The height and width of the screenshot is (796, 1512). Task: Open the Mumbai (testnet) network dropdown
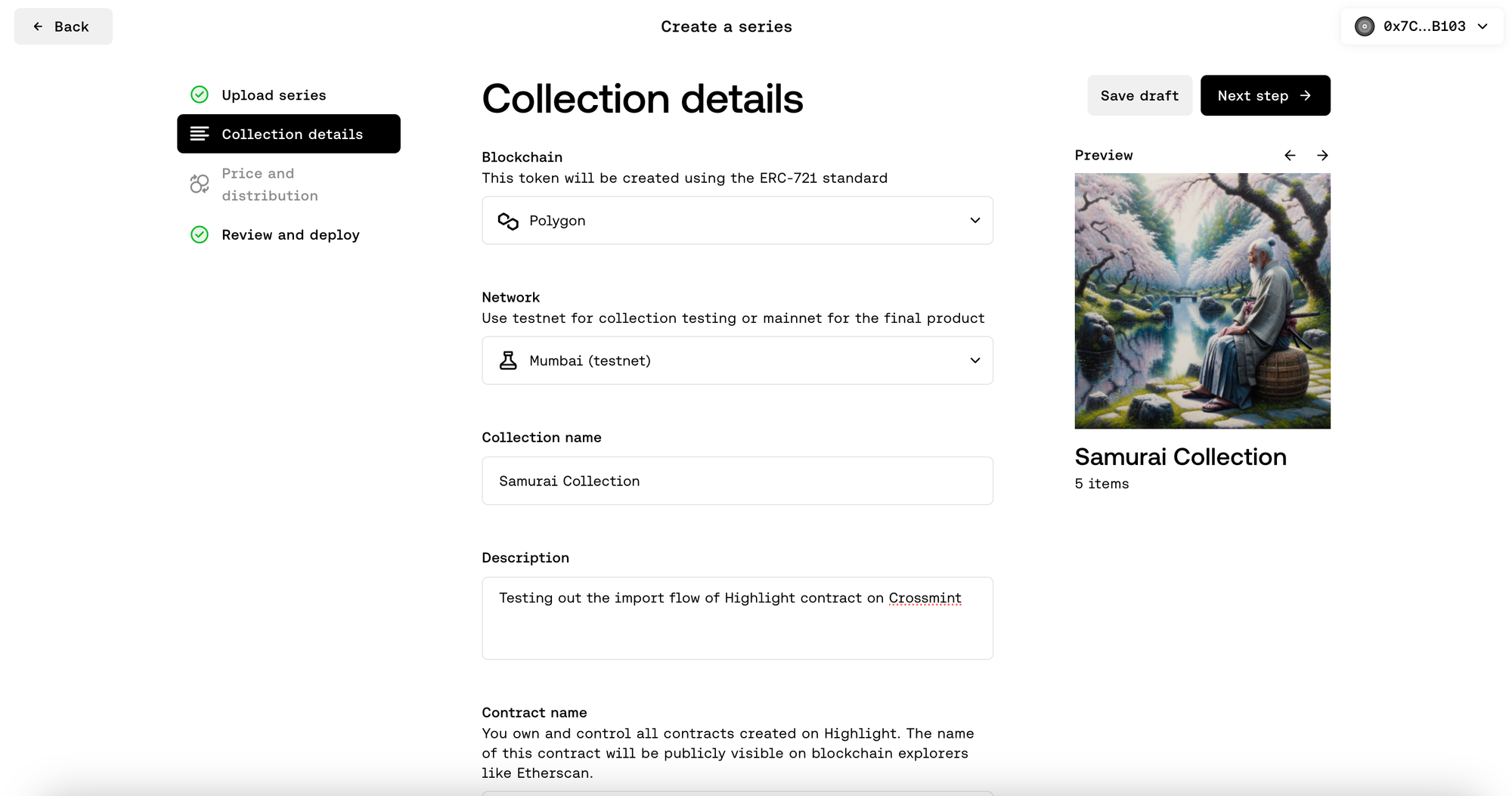(737, 361)
